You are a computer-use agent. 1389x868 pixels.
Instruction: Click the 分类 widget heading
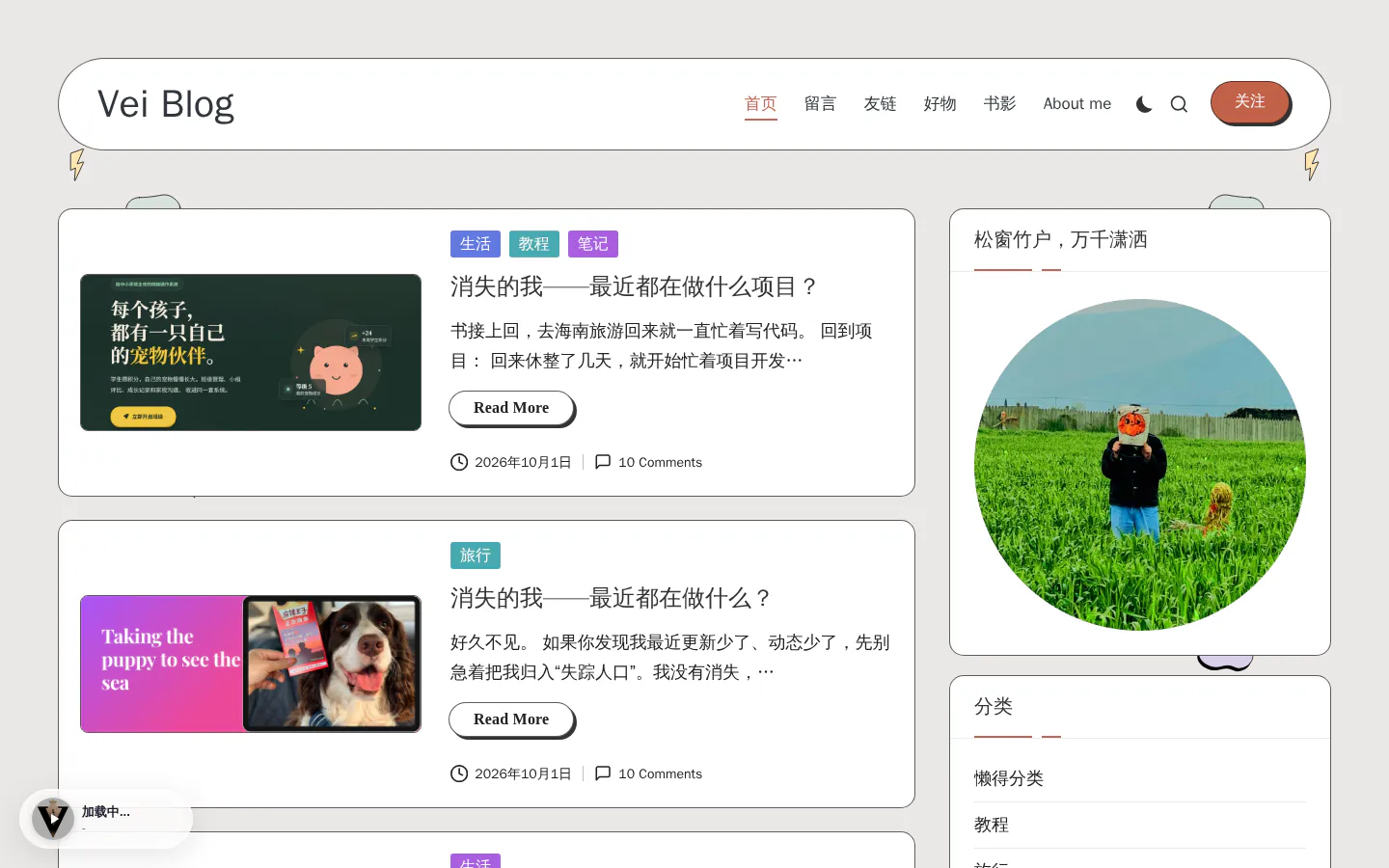point(994,706)
